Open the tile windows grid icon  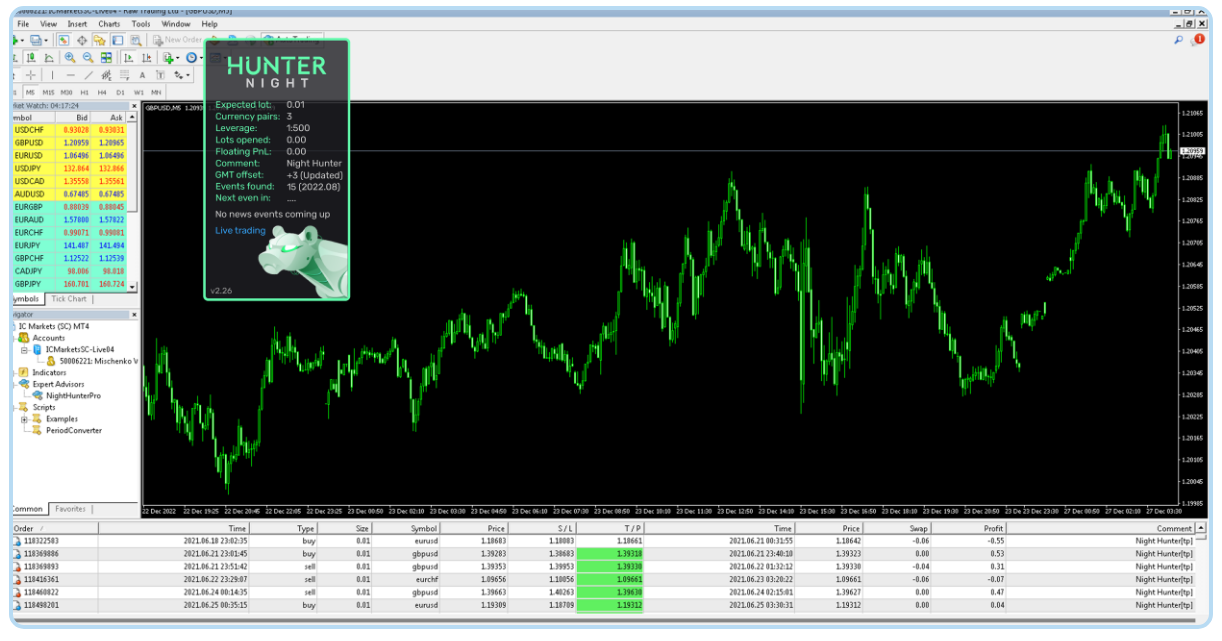click(x=107, y=58)
